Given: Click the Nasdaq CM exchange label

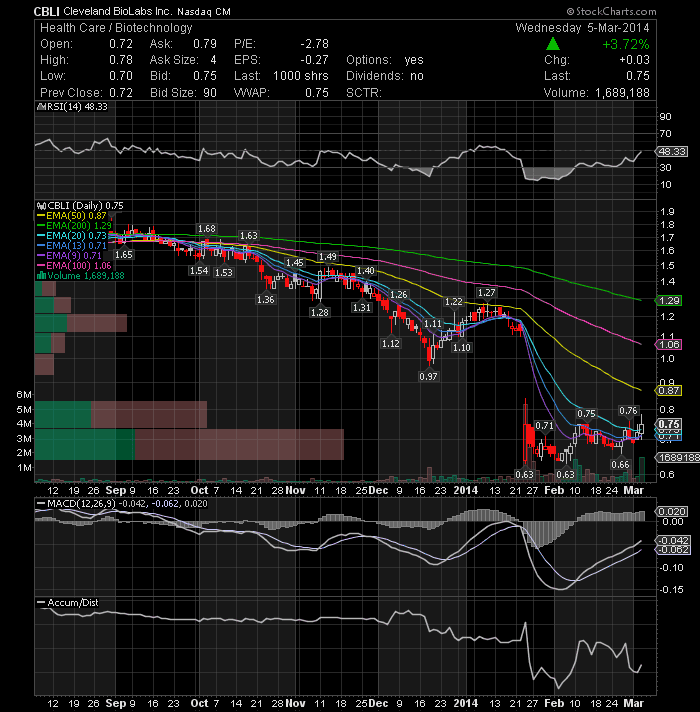Looking at the screenshot, I should click(x=204, y=12).
